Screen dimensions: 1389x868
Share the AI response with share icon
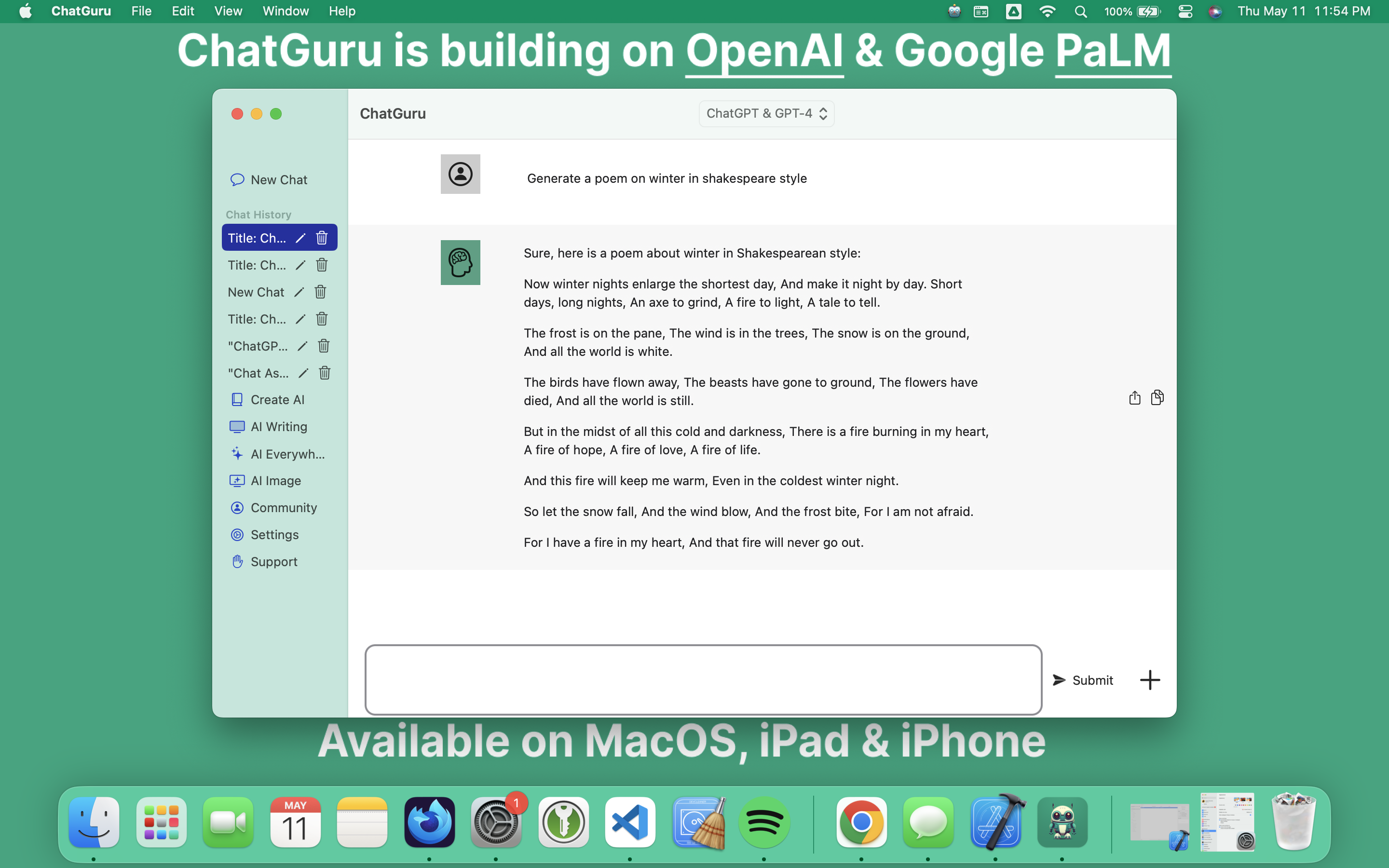click(1134, 398)
